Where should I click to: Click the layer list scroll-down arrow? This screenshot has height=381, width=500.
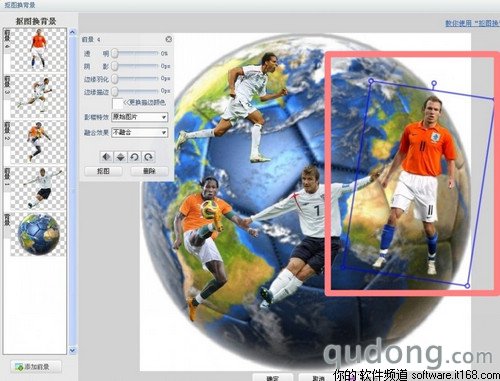[72, 350]
